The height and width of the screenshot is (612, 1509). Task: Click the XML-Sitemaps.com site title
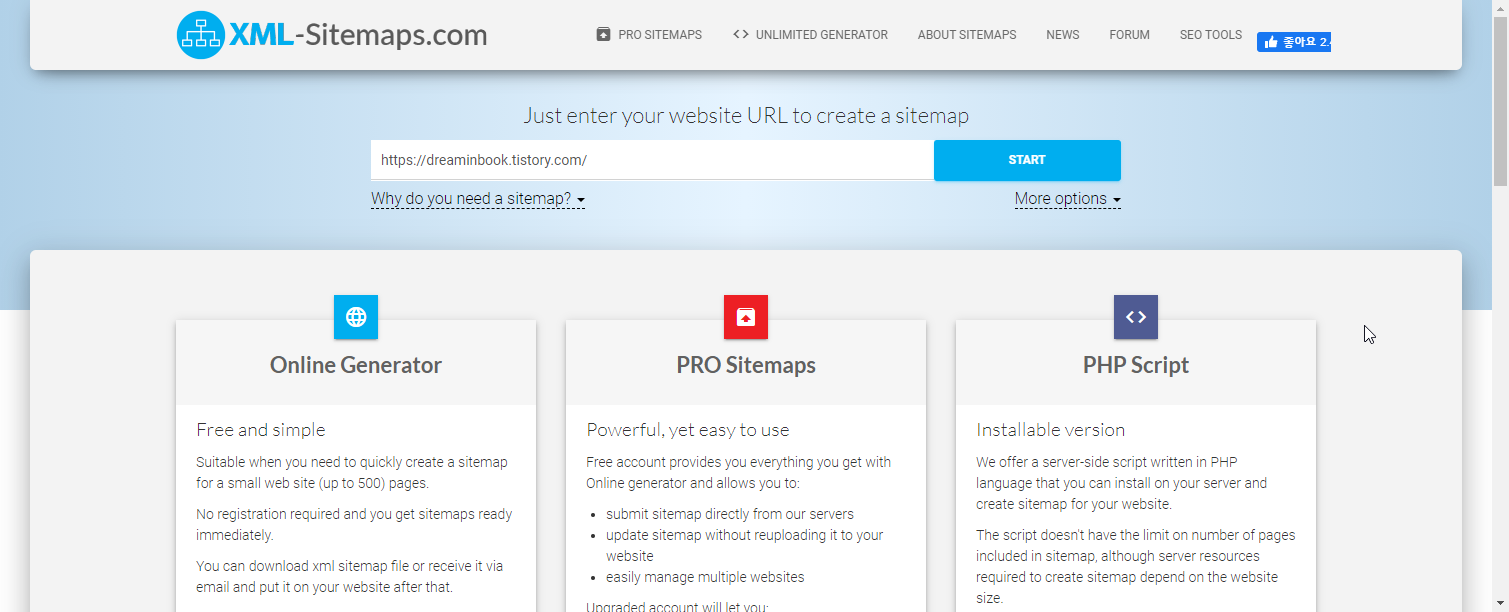coord(358,35)
